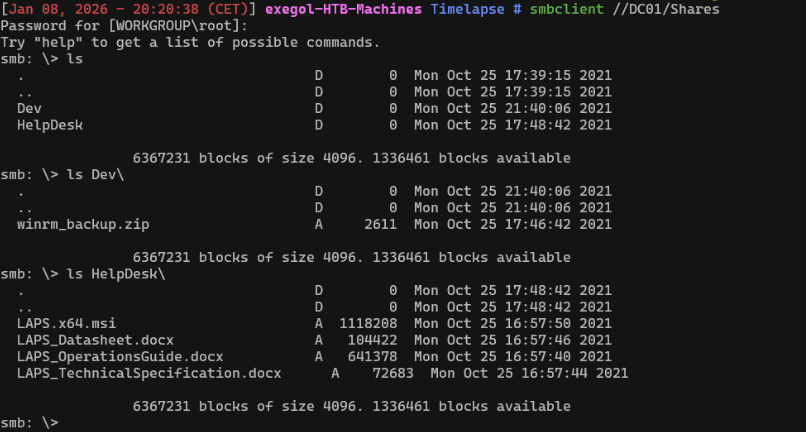Click the 1118208 size value for LAPS.x64.msi
The width and height of the screenshot is (806, 432).
[368, 323]
